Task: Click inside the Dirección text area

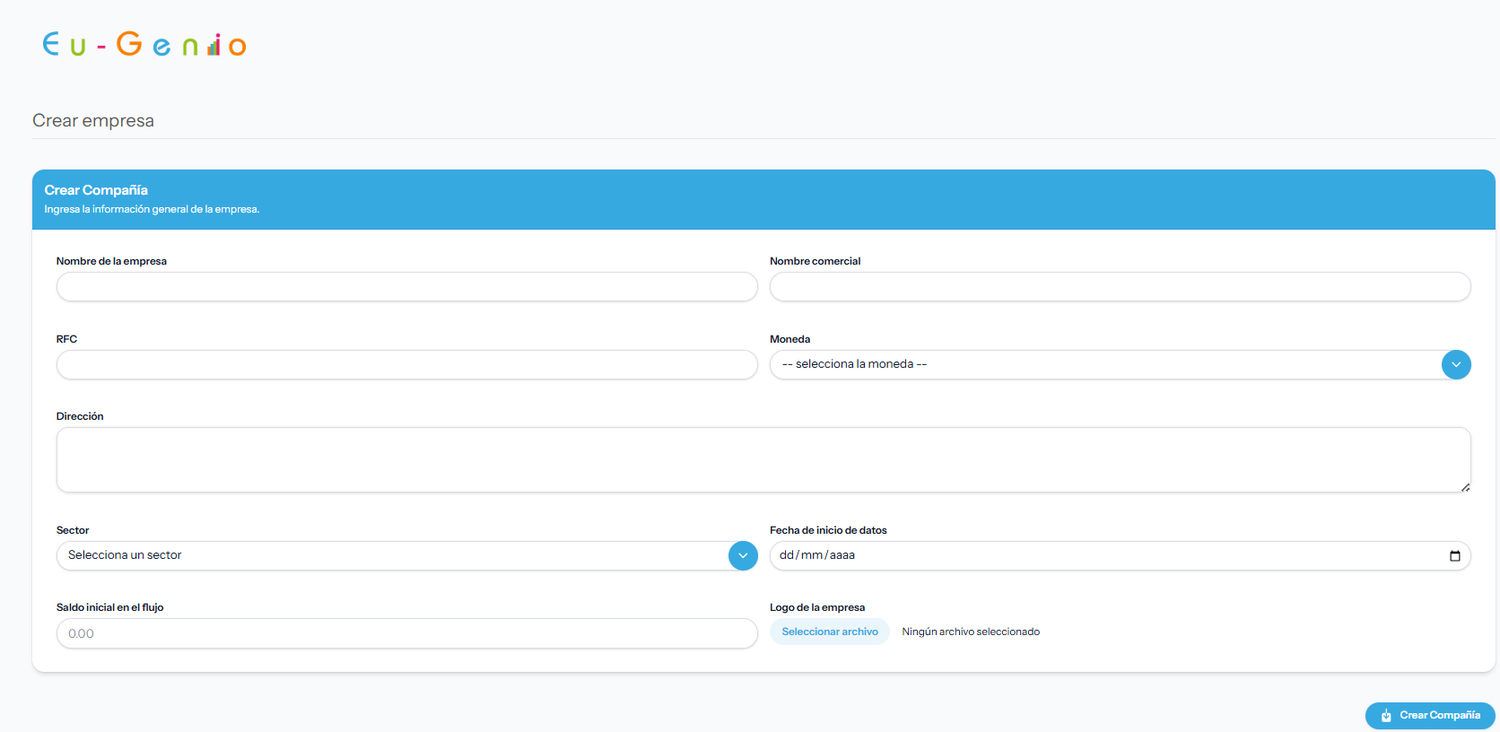Action: (763, 460)
